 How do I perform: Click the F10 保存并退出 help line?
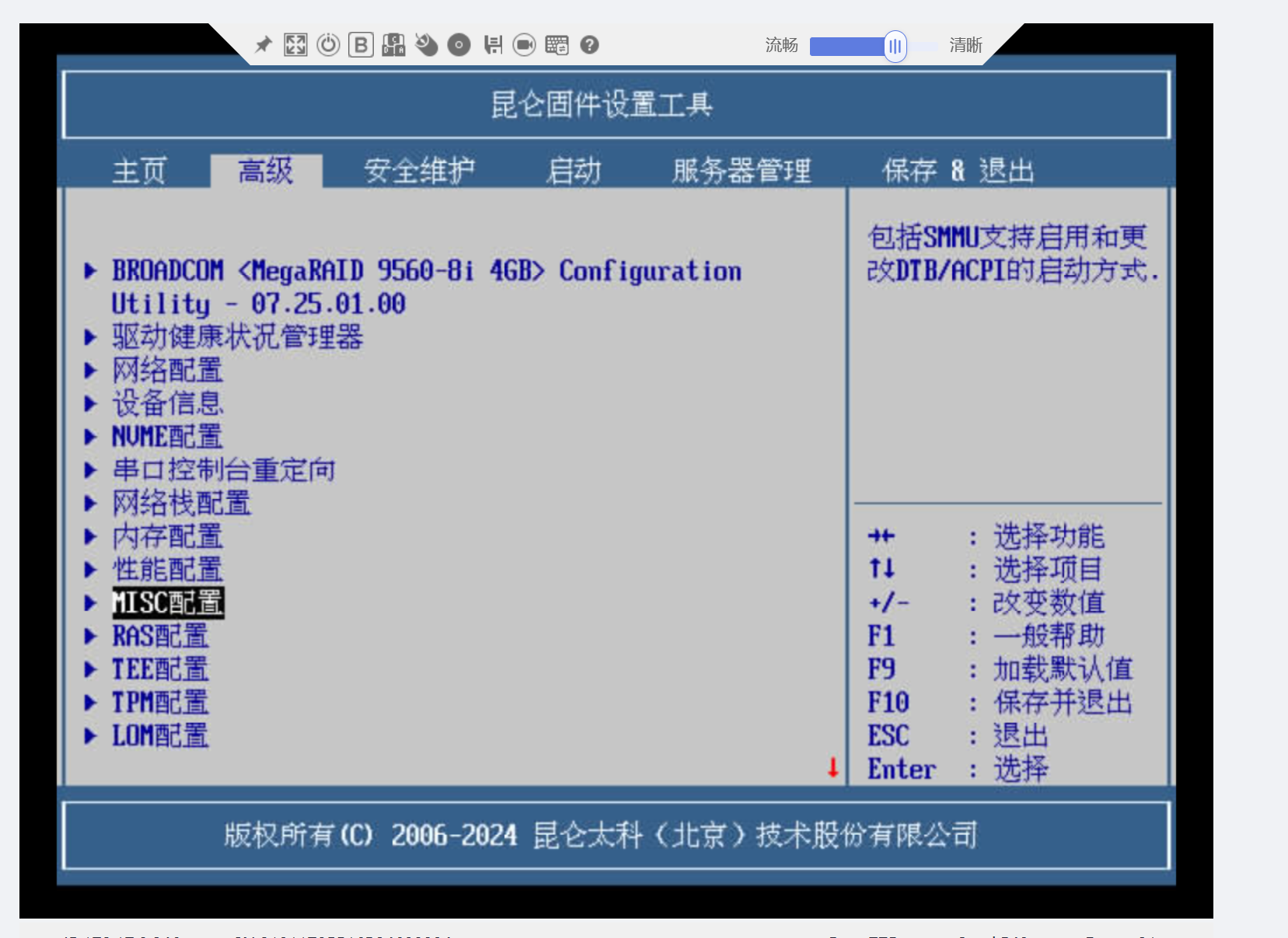point(1000,703)
